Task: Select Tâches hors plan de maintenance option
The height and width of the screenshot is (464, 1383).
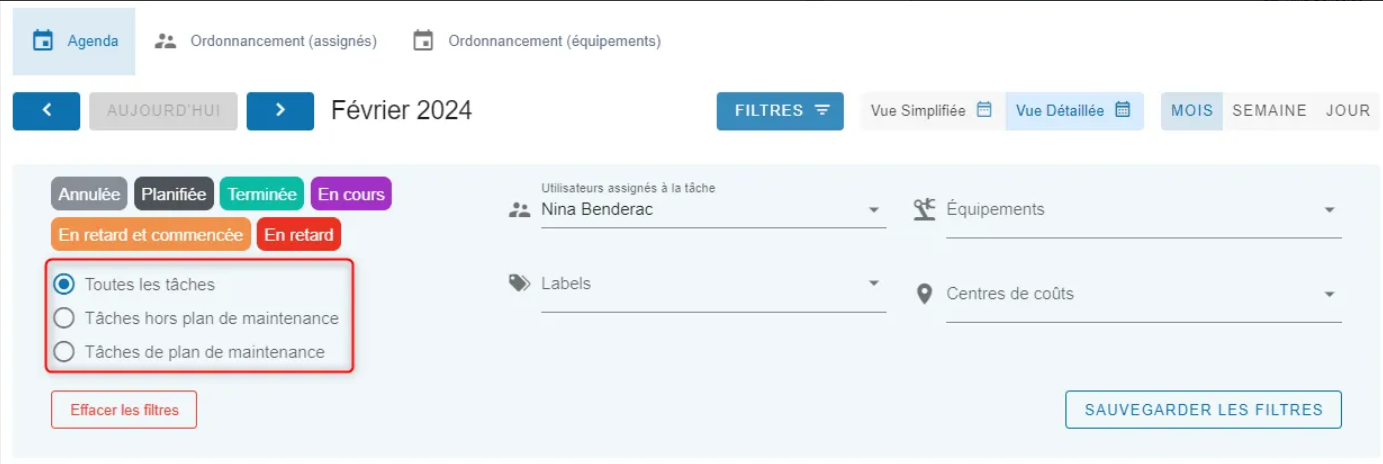Action: [64, 318]
